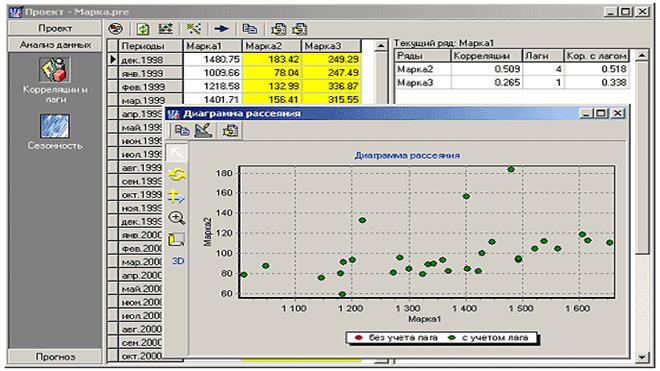Click the correlation value 0.509

click(x=507, y=69)
